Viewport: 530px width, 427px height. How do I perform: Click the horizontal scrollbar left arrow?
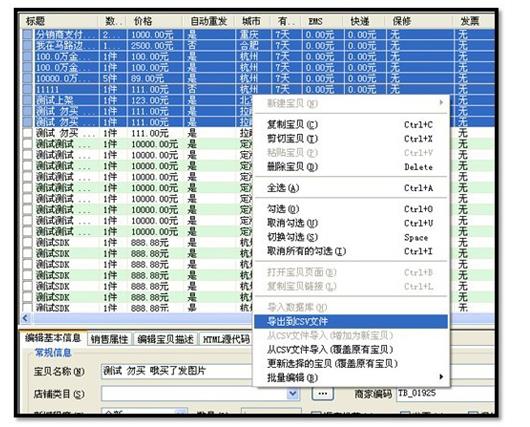25,318
